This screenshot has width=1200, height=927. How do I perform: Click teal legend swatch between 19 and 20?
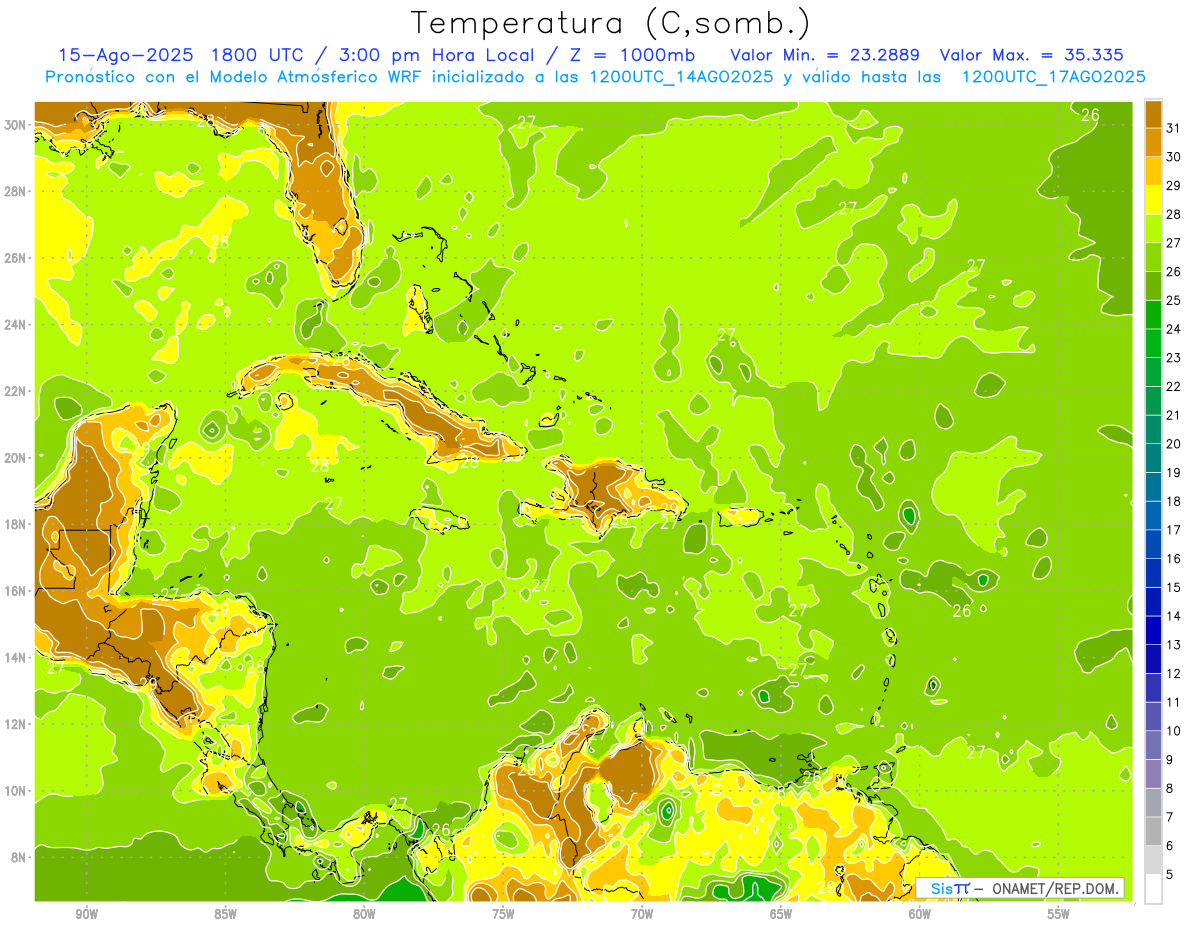pyautogui.click(x=1153, y=458)
